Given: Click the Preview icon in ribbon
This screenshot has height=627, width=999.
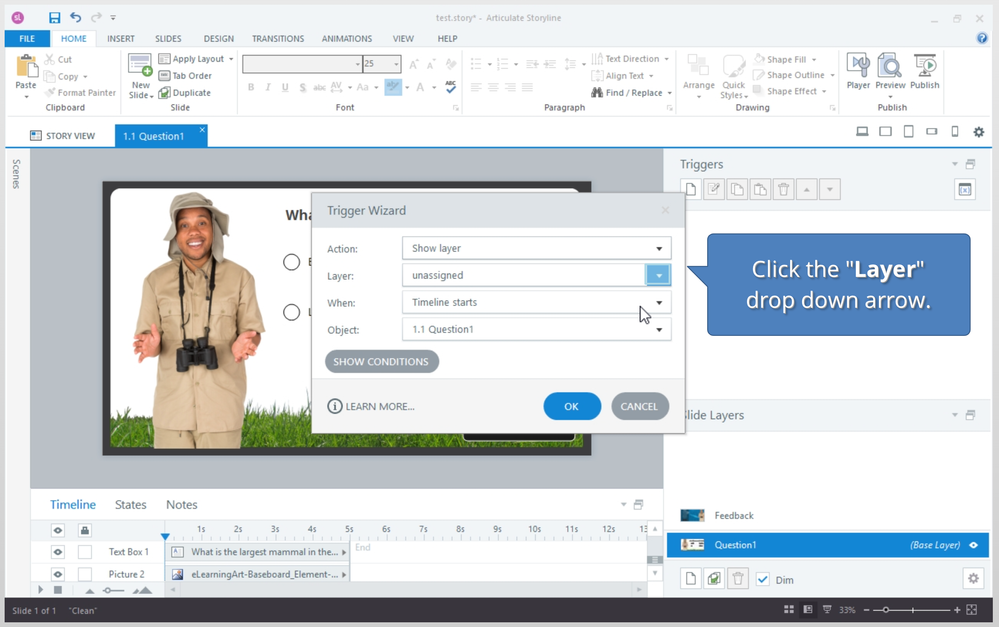Looking at the screenshot, I should pos(890,71).
